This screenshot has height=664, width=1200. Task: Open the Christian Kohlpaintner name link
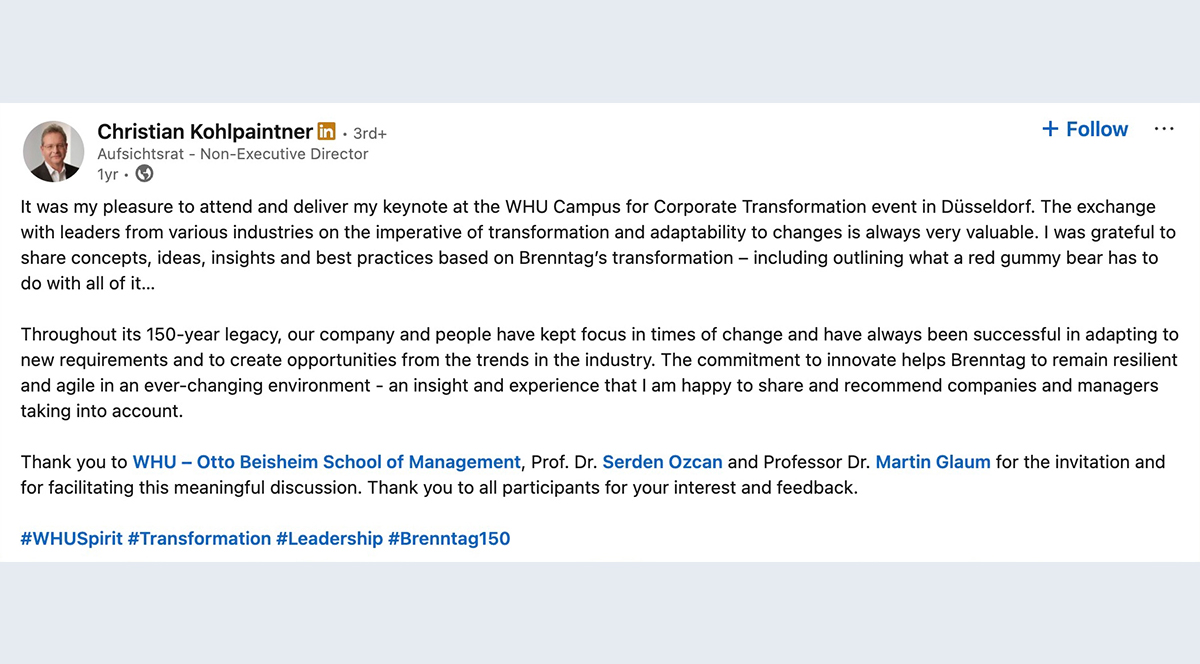(x=205, y=131)
